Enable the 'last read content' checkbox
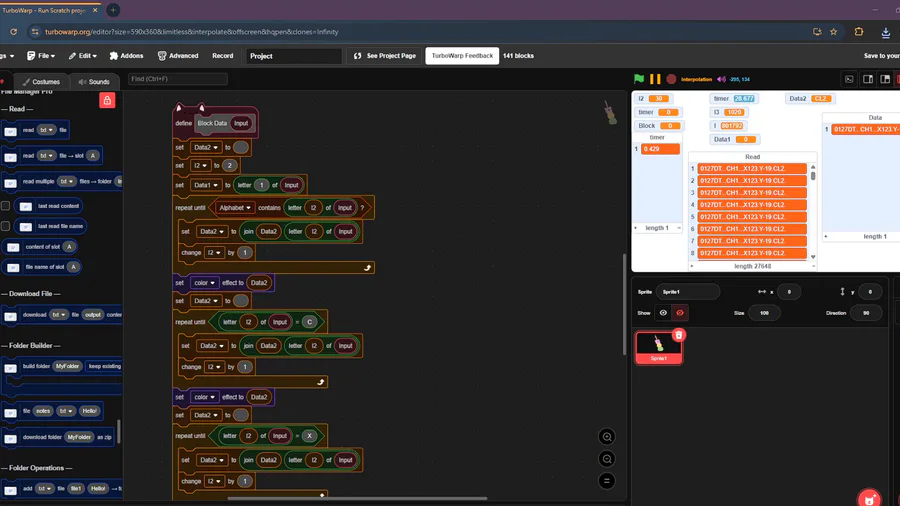The height and width of the screenshot is (506, 900). tap(6, 206)
